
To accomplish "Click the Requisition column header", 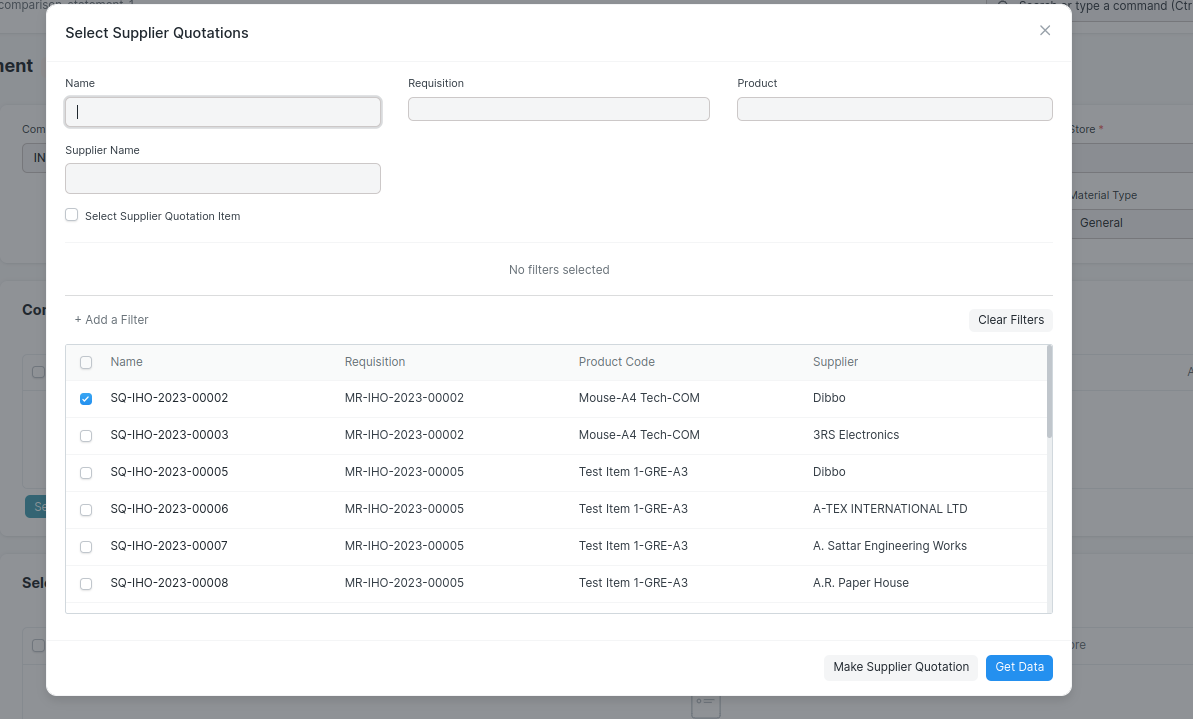I will pyautogui.click(x=375, y=362).
